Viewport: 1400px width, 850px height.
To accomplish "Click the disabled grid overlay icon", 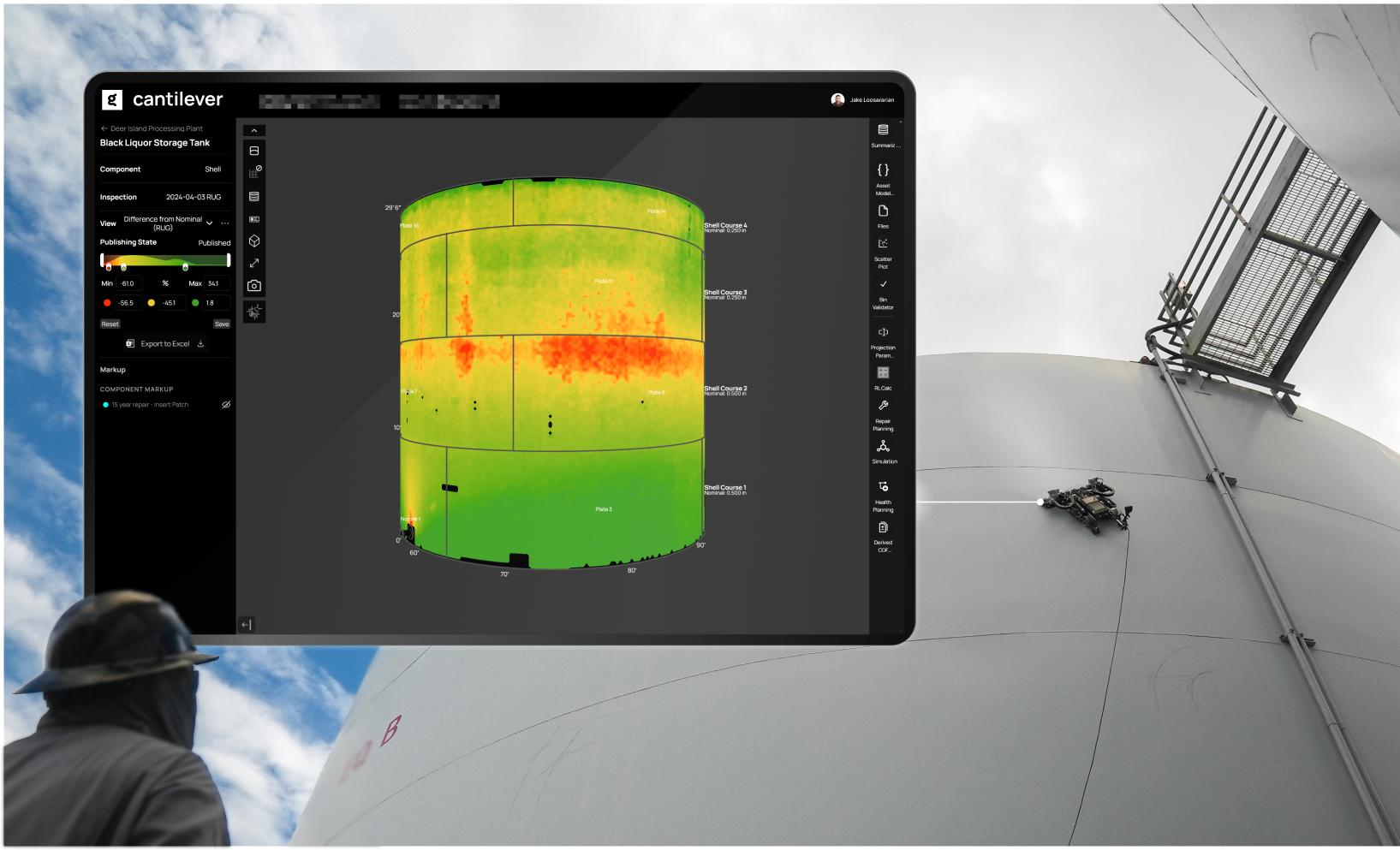I will 254,172.
